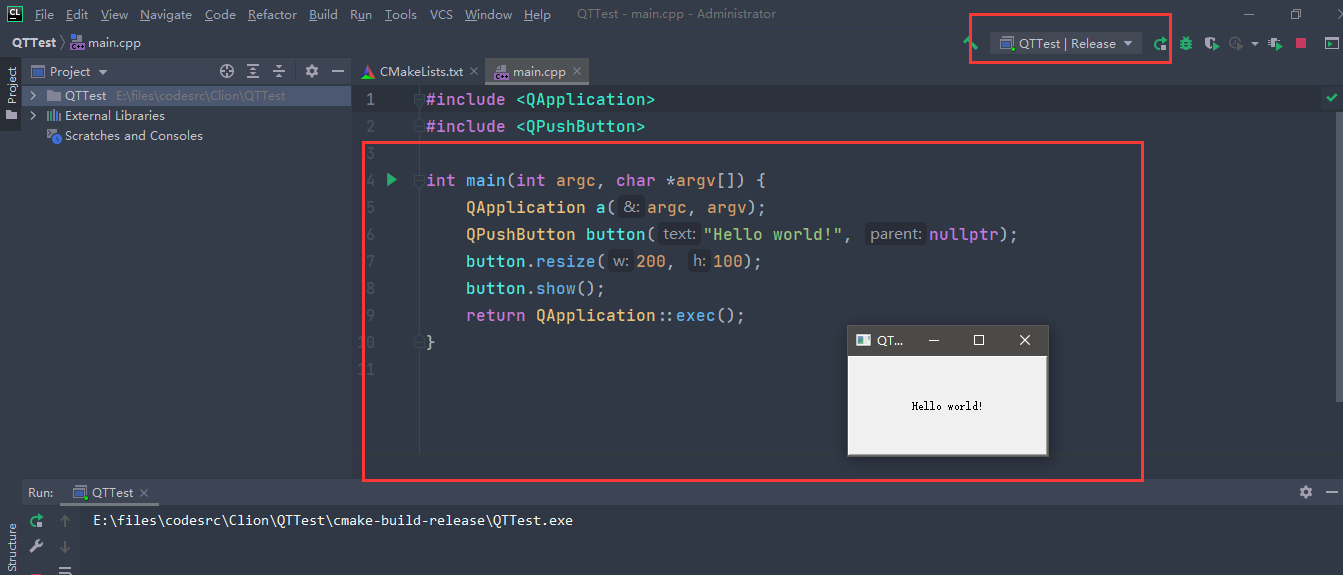The width and height of the screenshot is (1343, 575).
Task: Select External Libraries in project tree
Action: (x=115, y=116)
